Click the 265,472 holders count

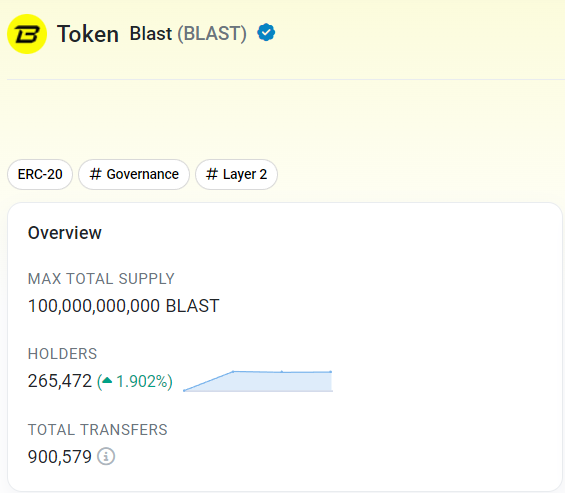click(60, 381)
